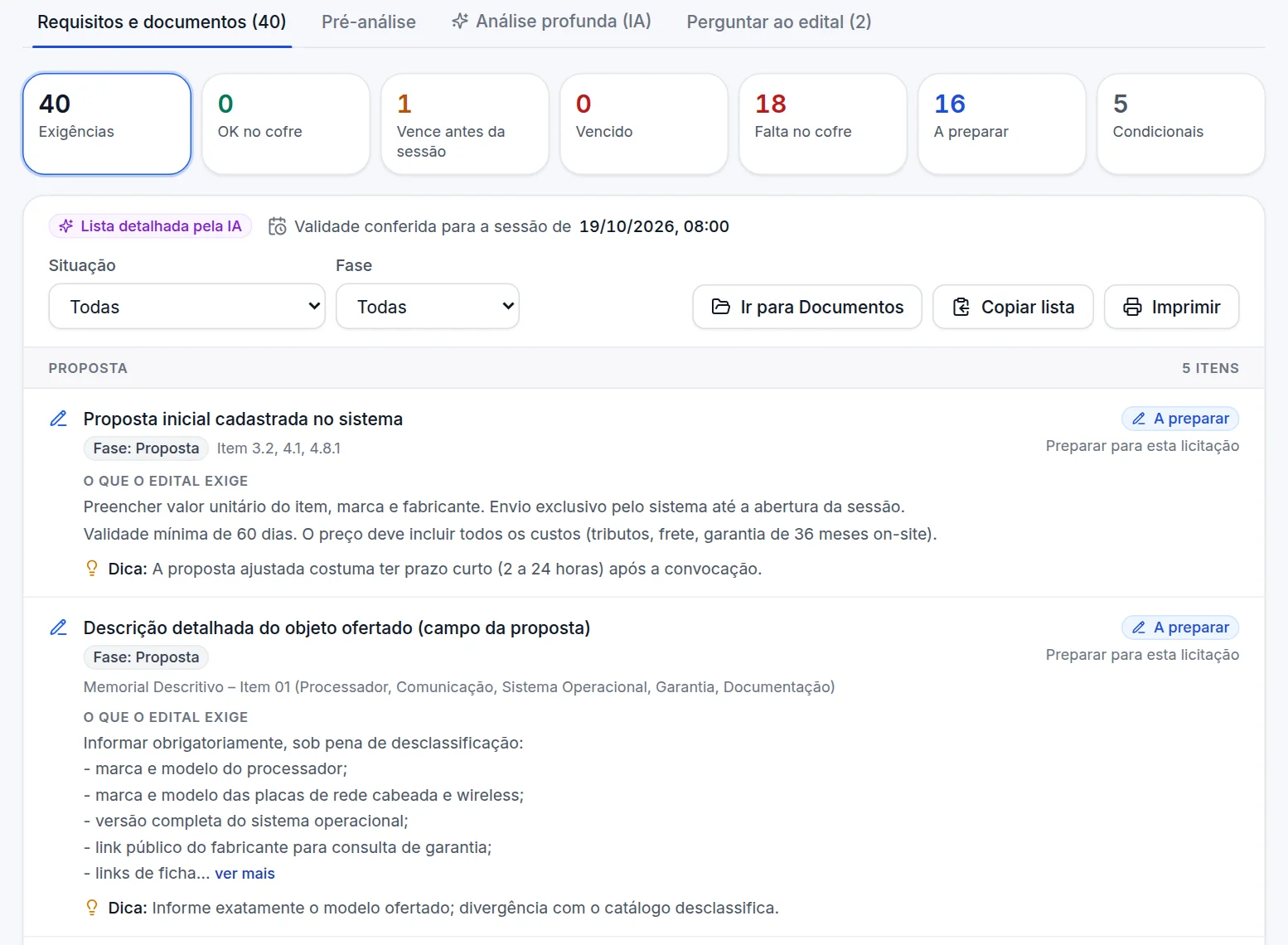Click the clipboard icon in Copiar lista
Viewport: 1288px width, 945px height.
(961, 307)
